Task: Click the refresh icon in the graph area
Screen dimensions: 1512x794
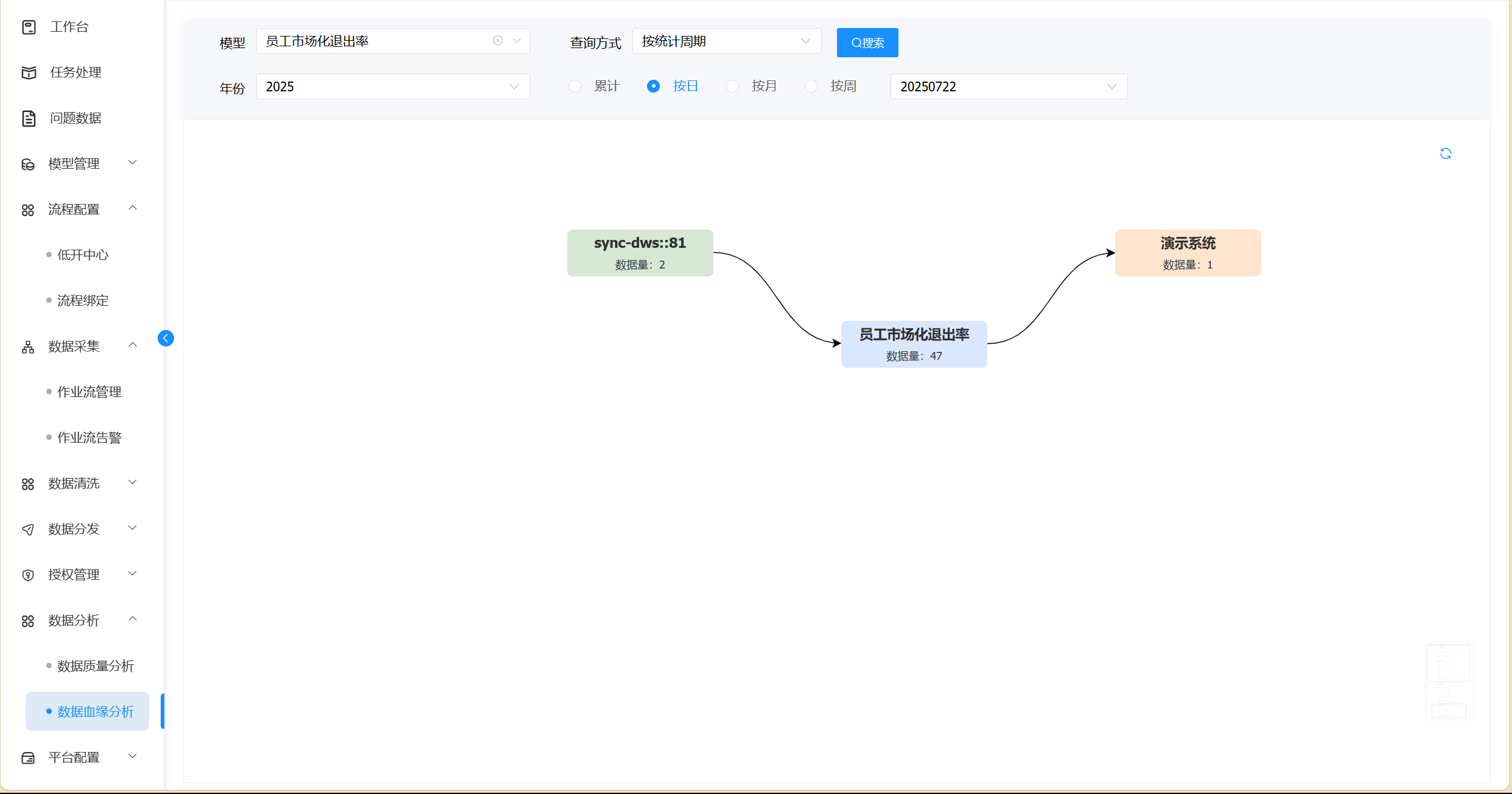Action: pyautogui.click(x=1446, y=153)
